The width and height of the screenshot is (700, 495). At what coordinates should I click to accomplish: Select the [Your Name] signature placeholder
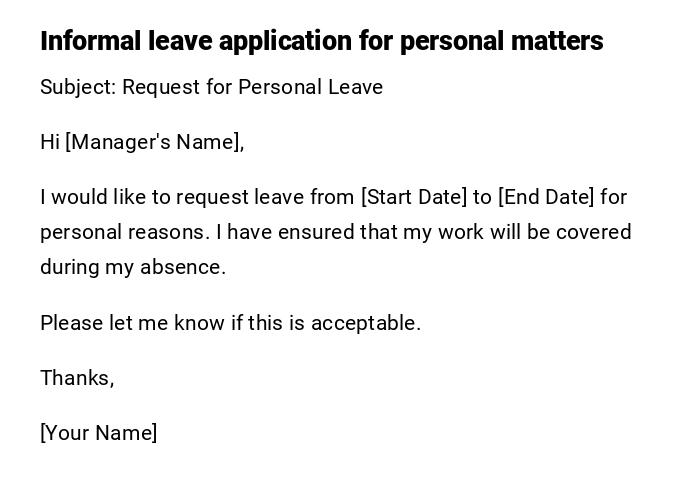(x=99, y=433)
